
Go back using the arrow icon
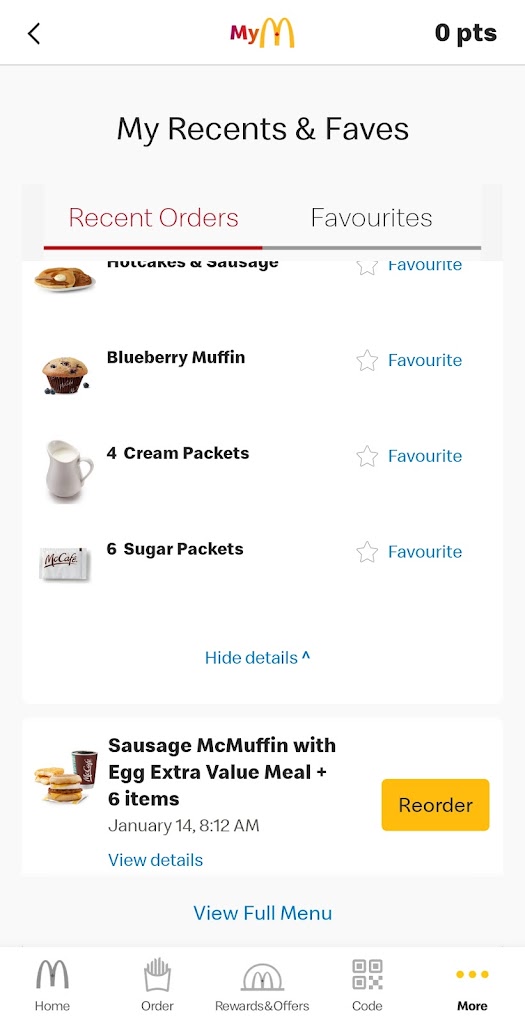pyautogui.click(x=34, y=33)
